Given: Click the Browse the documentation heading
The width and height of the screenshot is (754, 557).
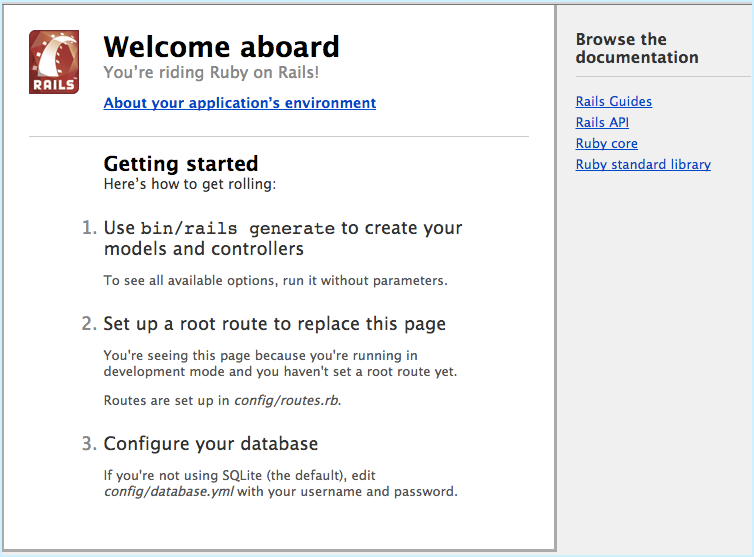Looking at the screenshot, I should (637, 49).
